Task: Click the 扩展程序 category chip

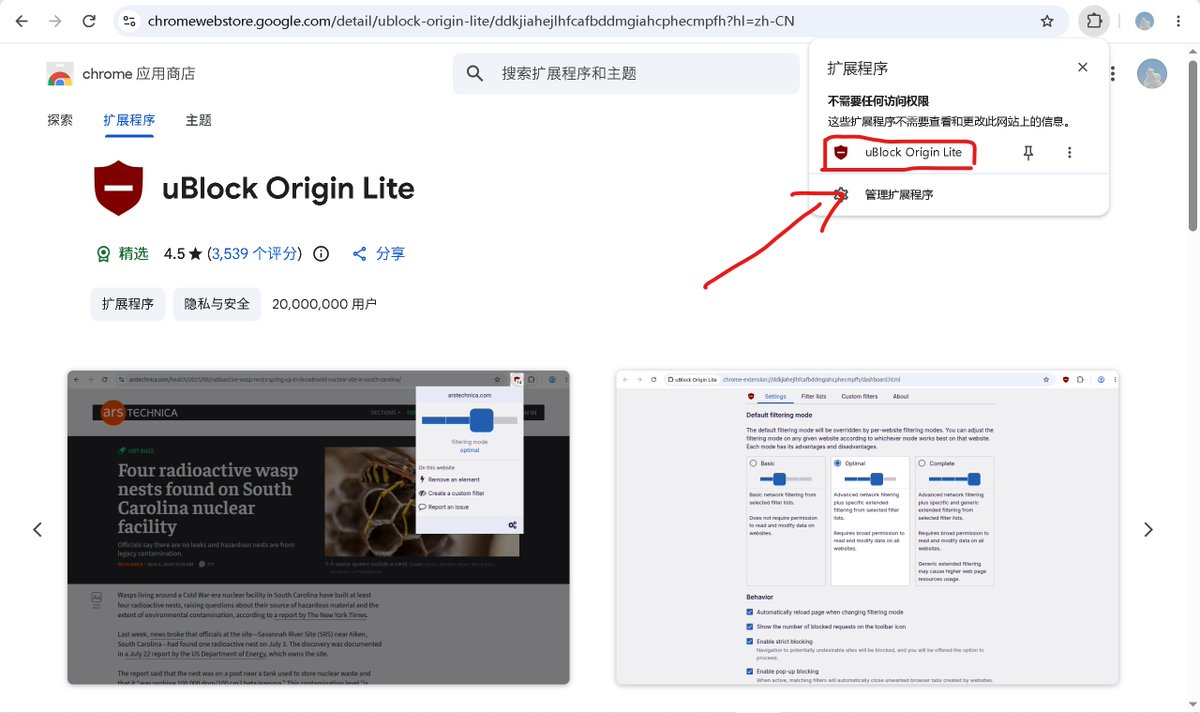Action: click(127, 304)
